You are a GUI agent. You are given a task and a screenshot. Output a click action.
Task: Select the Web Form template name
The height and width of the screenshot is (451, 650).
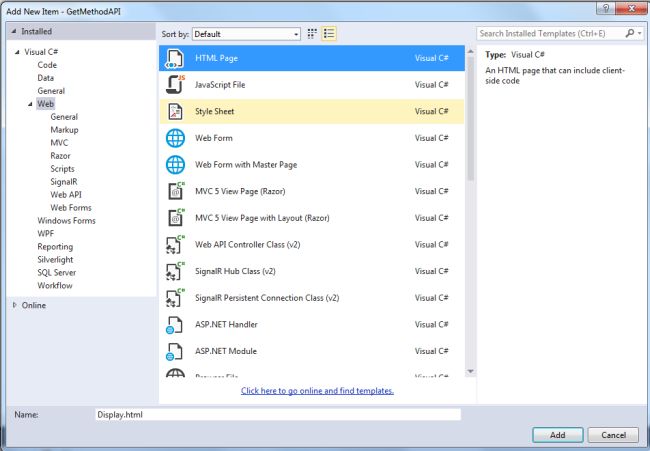(214, 138)
